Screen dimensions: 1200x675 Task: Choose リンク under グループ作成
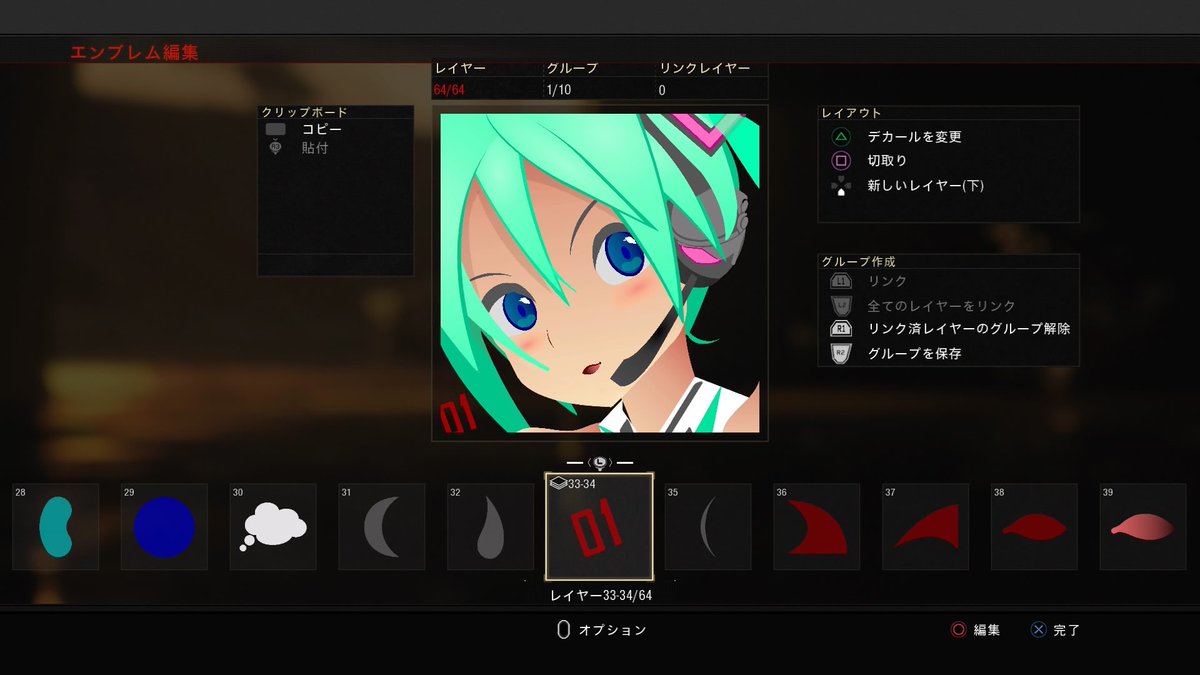coord(887,282)
